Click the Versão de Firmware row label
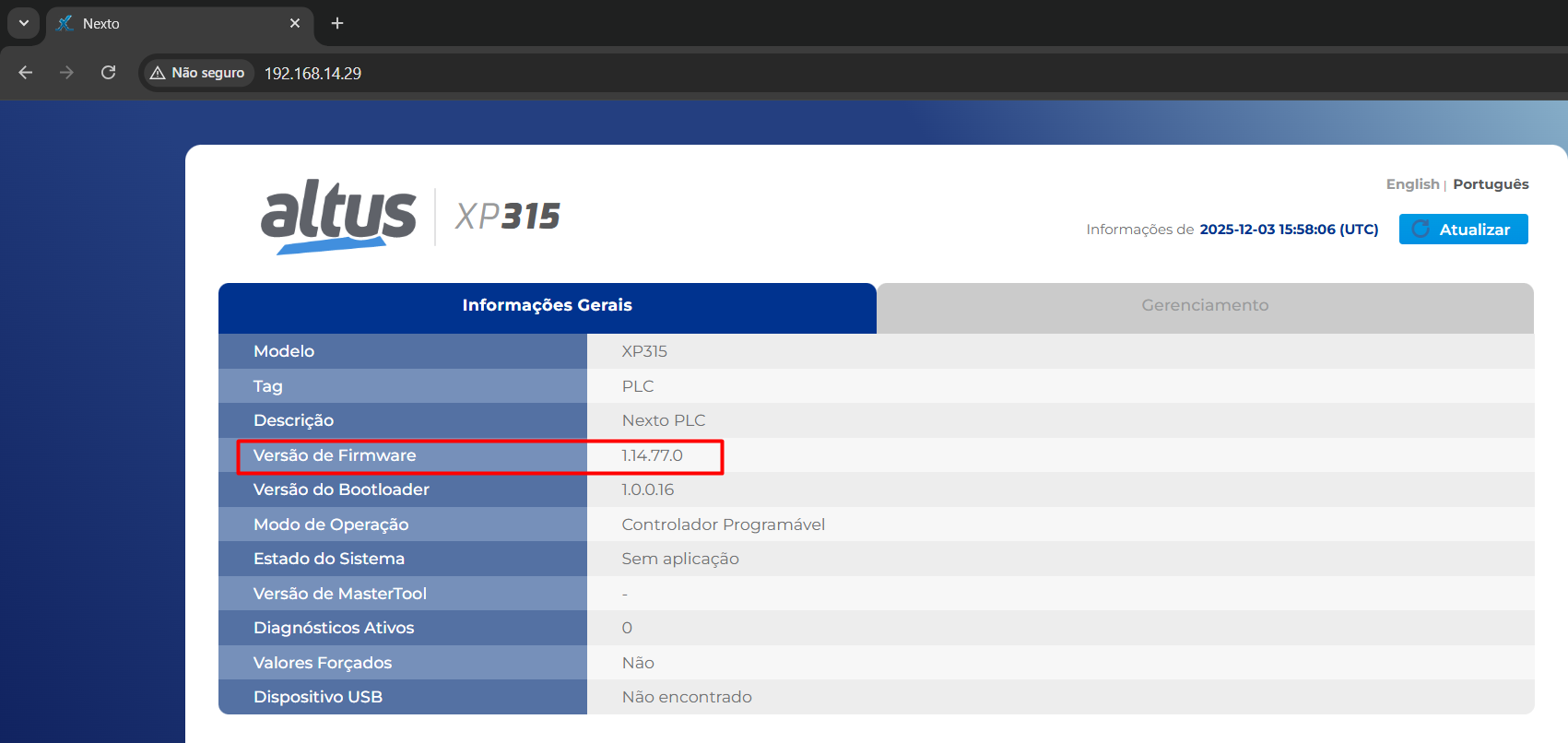Image resolution: width=1568 pixels, height=743 pixels. [x=335, y=455]
